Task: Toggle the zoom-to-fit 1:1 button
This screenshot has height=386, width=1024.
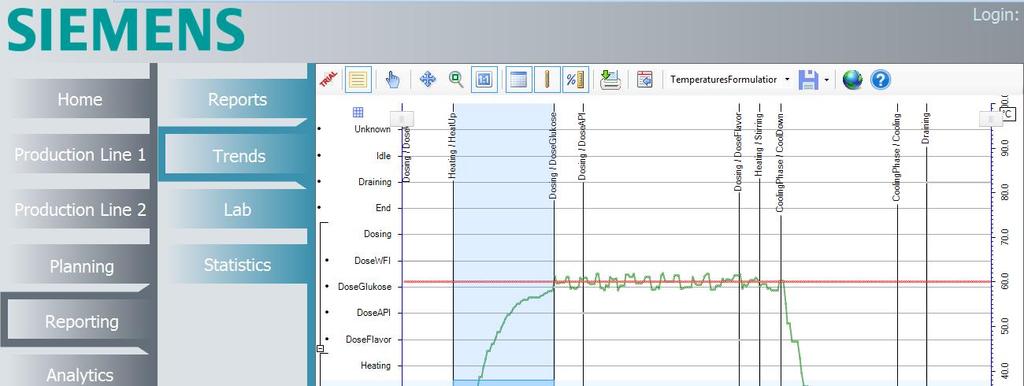Action: pyautogui.click(x=484, y=80)
